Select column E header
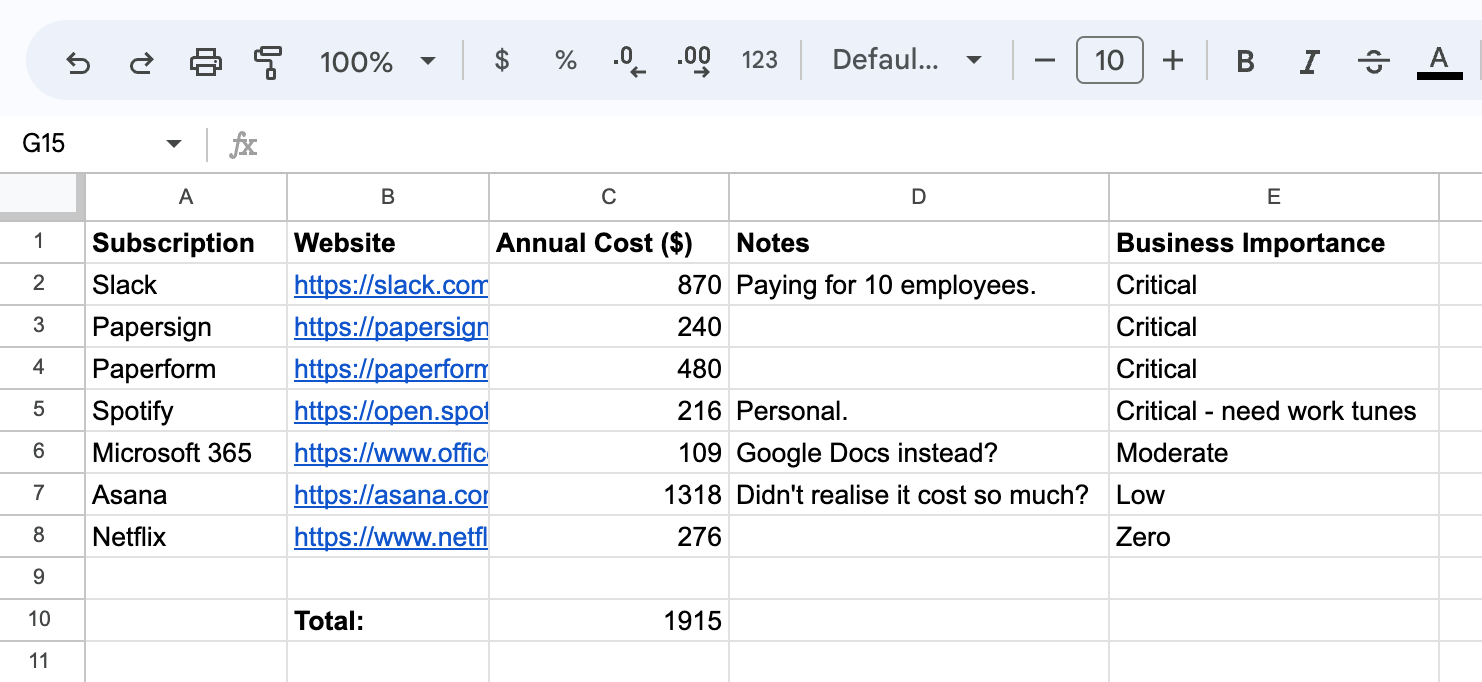 1274,197
